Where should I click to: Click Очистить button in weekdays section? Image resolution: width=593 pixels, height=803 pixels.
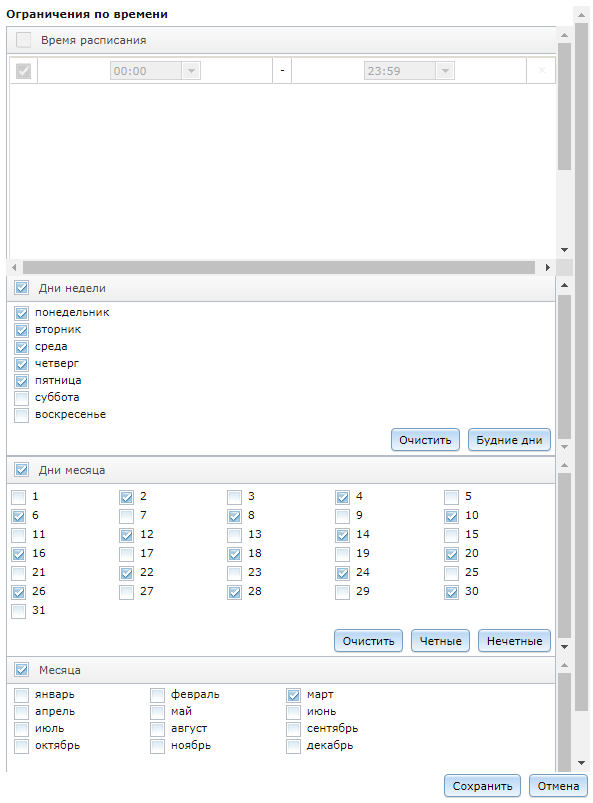[x=425, y=440]
